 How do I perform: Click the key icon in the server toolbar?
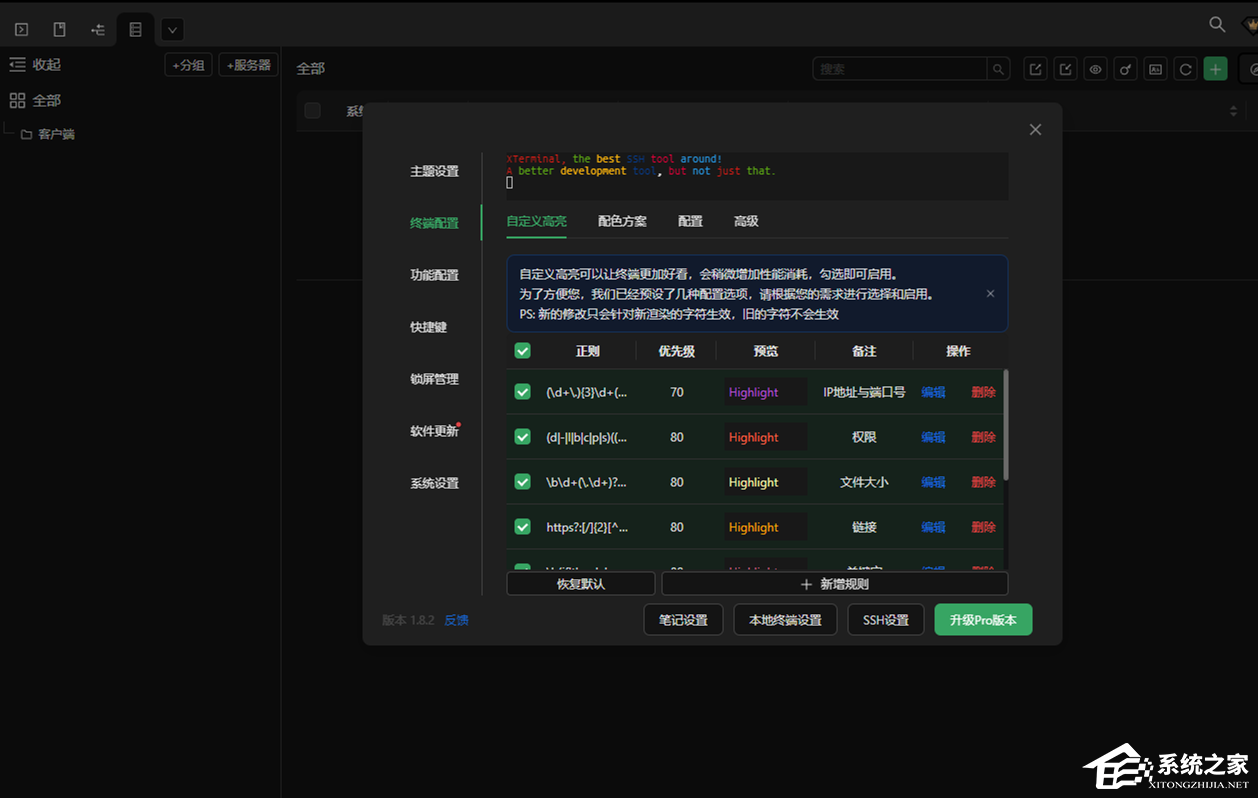pyautogui.click(x=1126, y=69)
